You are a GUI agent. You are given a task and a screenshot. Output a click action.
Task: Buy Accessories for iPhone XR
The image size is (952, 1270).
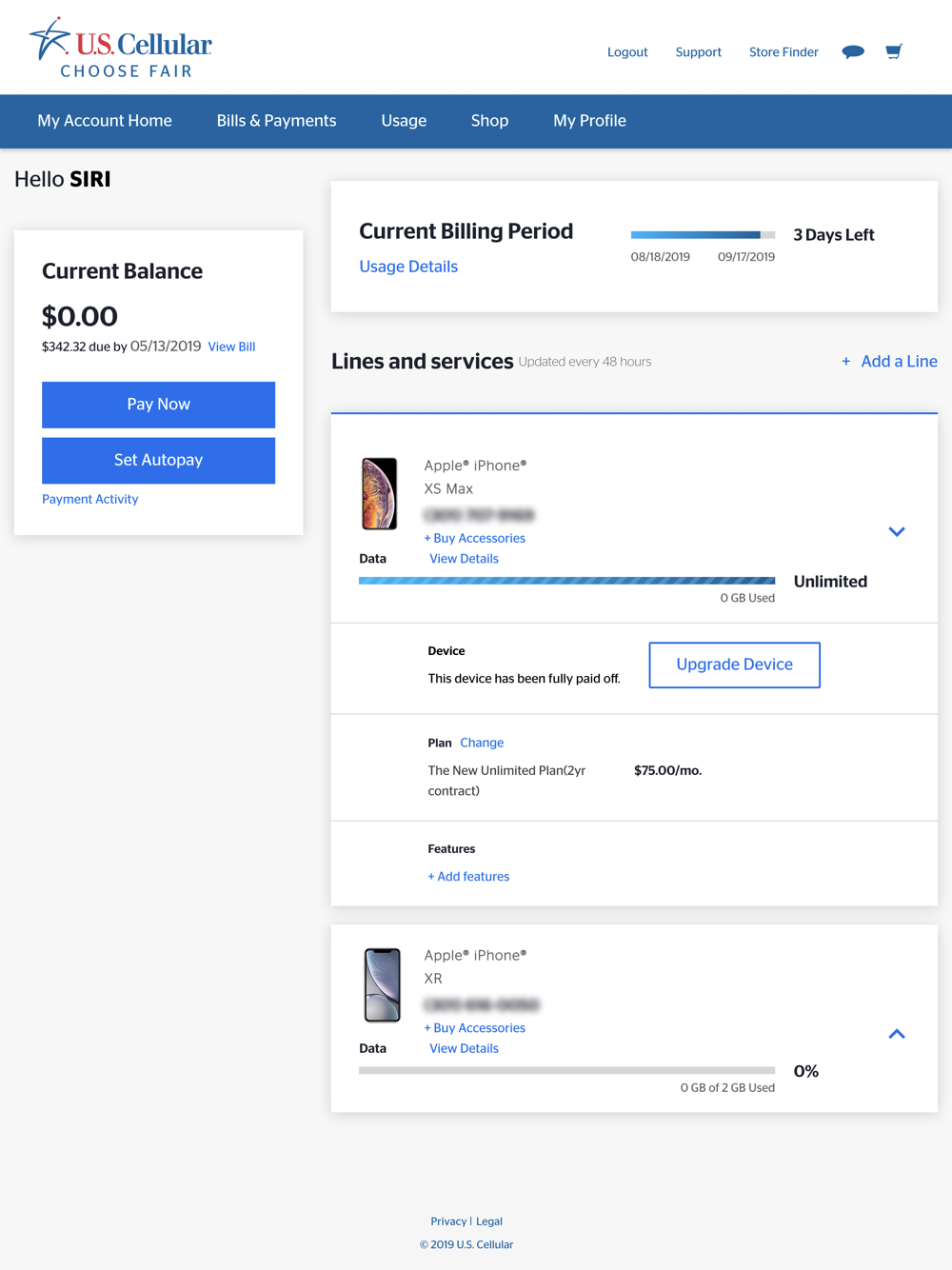pyautogui.click(x=474, y=1028)
